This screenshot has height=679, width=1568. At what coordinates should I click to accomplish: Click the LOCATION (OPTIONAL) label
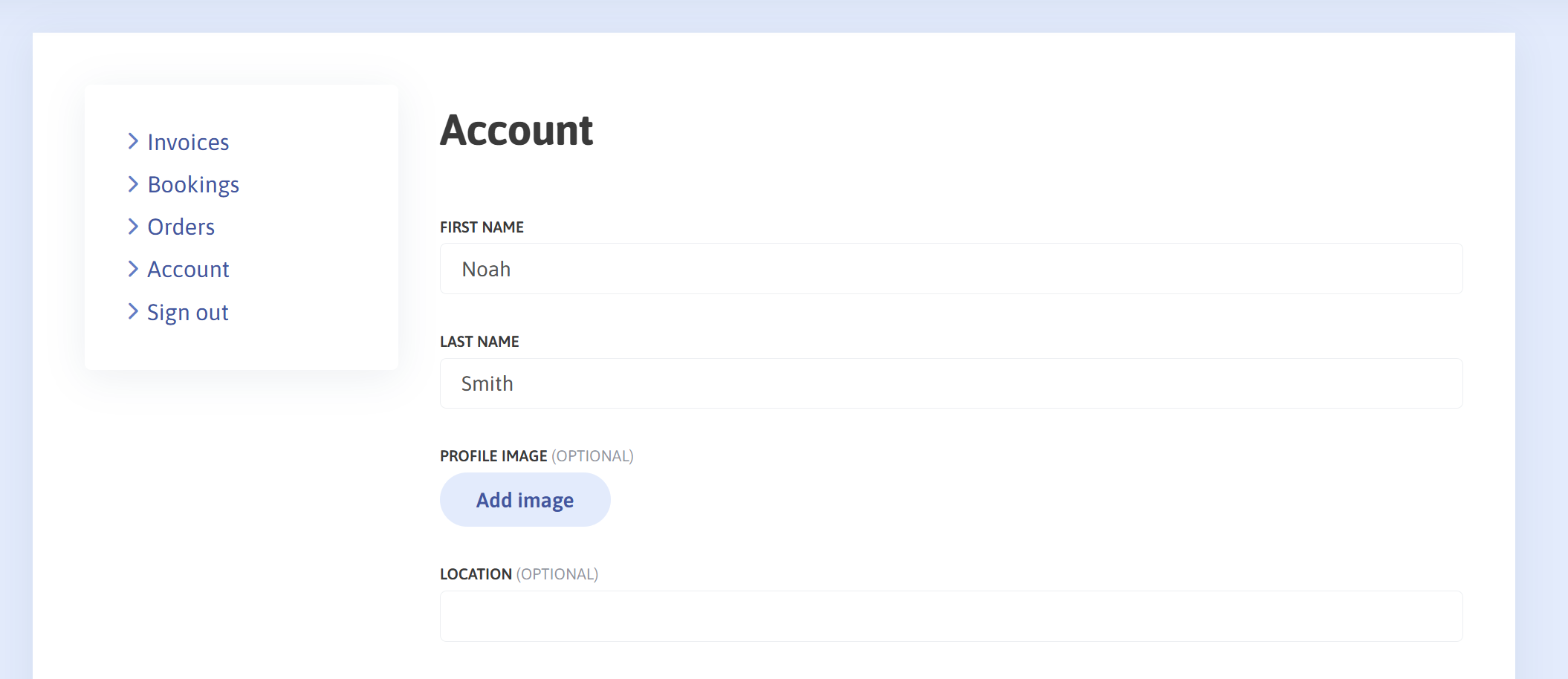(x=519, y=574)
